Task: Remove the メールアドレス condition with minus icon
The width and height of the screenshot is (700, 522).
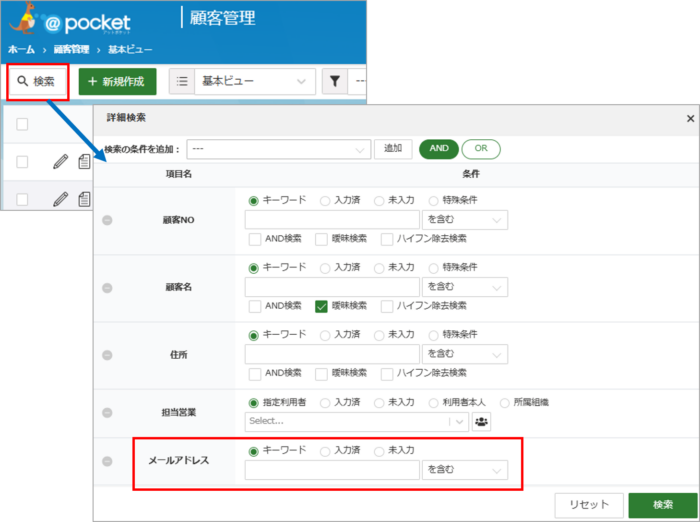Action: (107, 461)
